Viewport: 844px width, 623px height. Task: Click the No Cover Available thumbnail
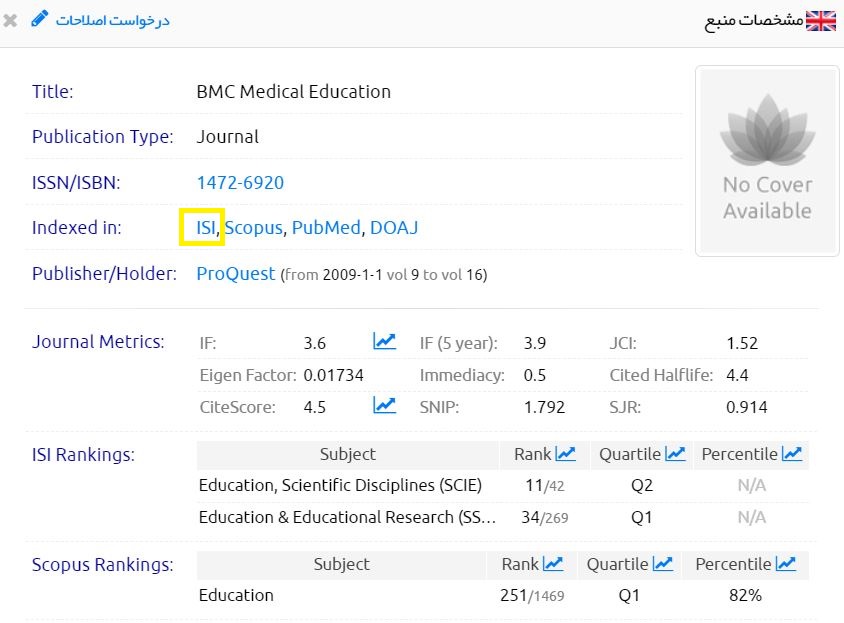tap(767, 160)
